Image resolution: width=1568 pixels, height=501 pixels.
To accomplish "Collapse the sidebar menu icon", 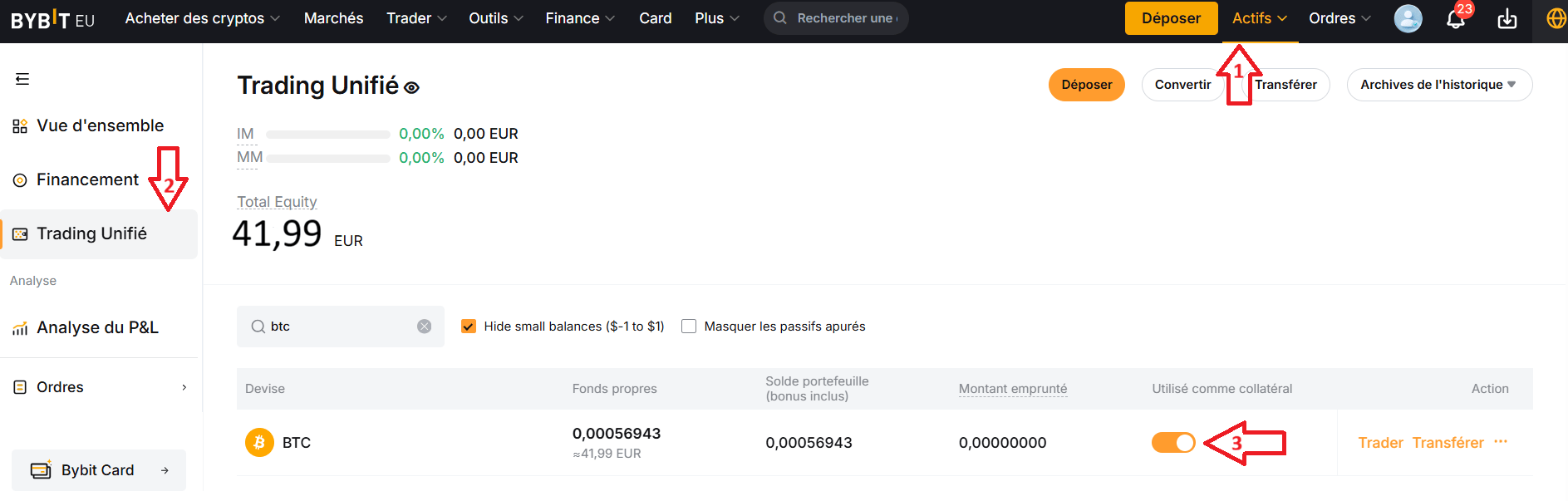I will click(22, 79).
